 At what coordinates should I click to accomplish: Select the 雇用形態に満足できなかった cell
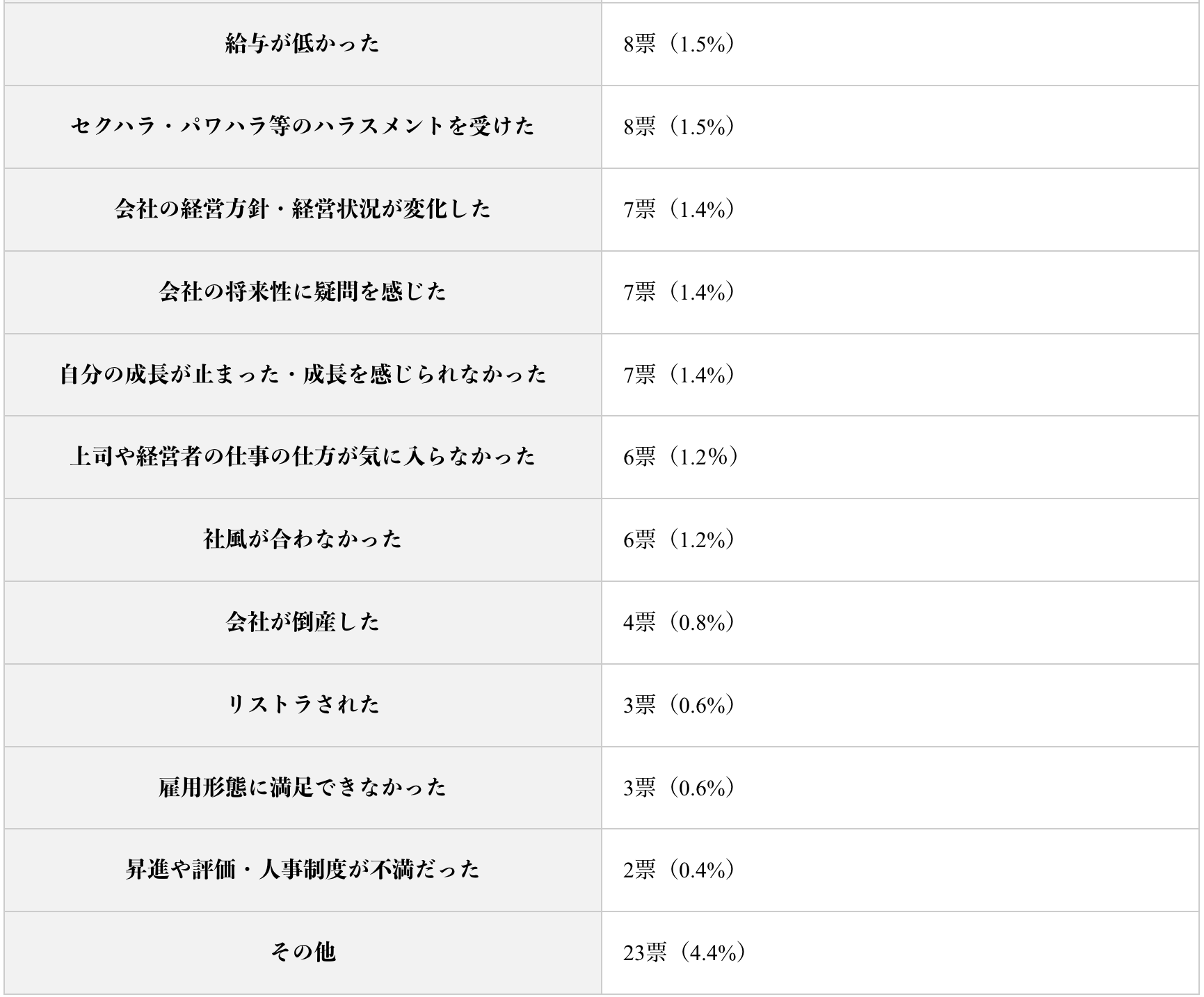click(x=303, y=788)
